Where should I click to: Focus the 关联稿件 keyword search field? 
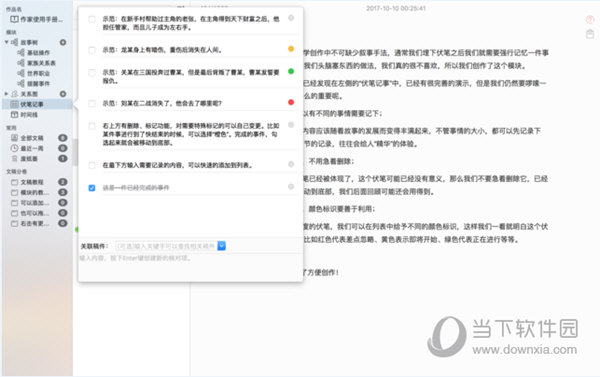[166, 246]
